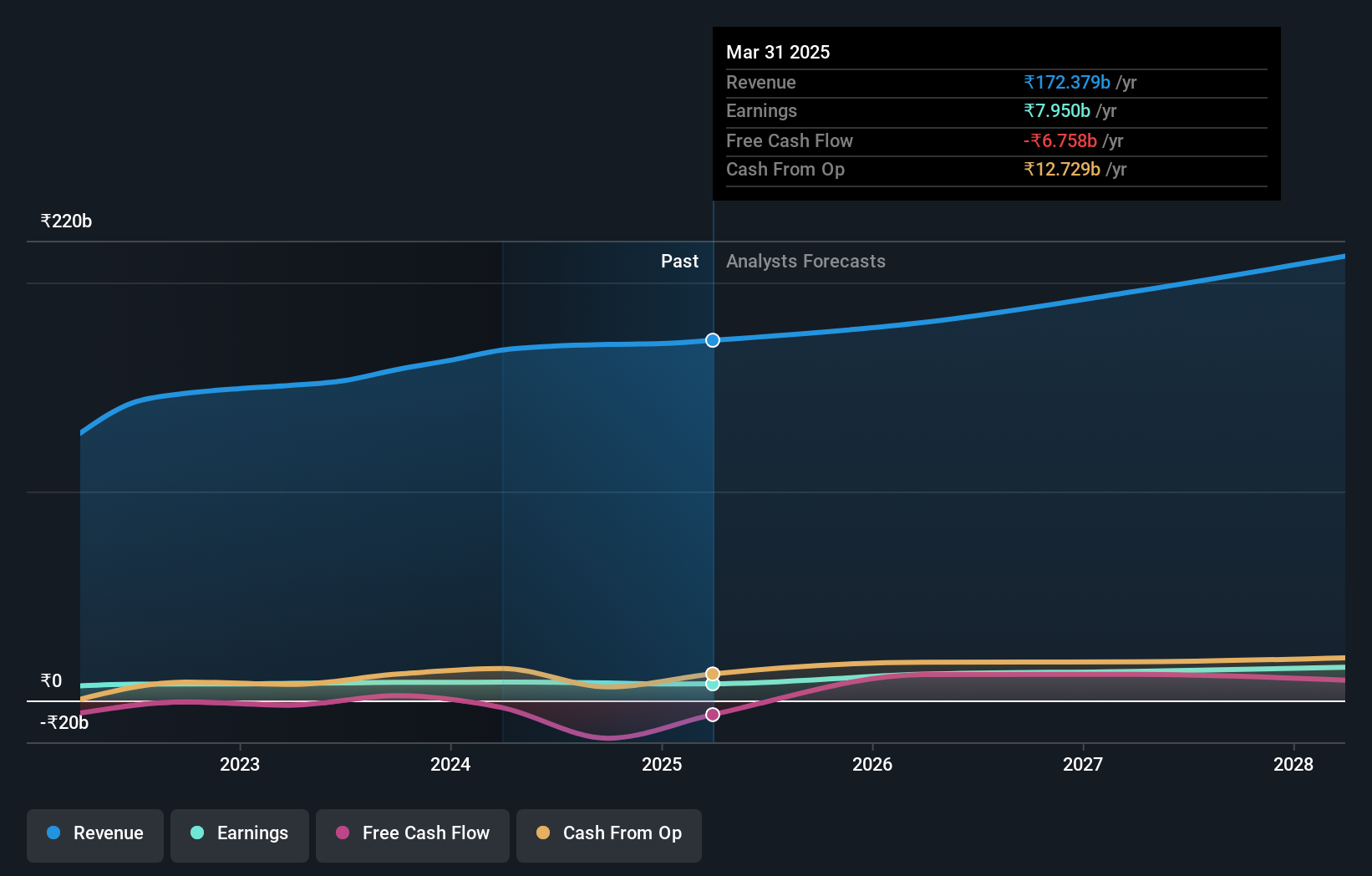Viewport: 1372px width, 876px height.
Task: Click the Earnings row label in tooltip
Action: pos(761,110)
